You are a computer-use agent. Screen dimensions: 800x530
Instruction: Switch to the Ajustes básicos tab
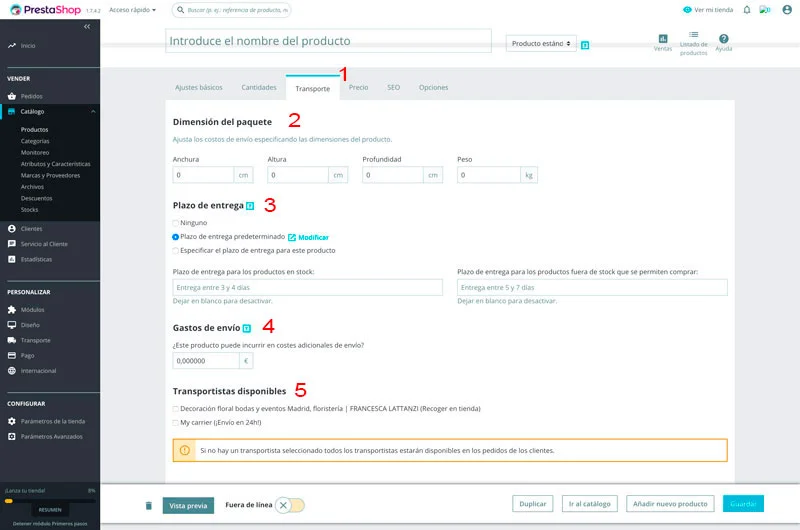pyautogui.click(x=198, y=87)
